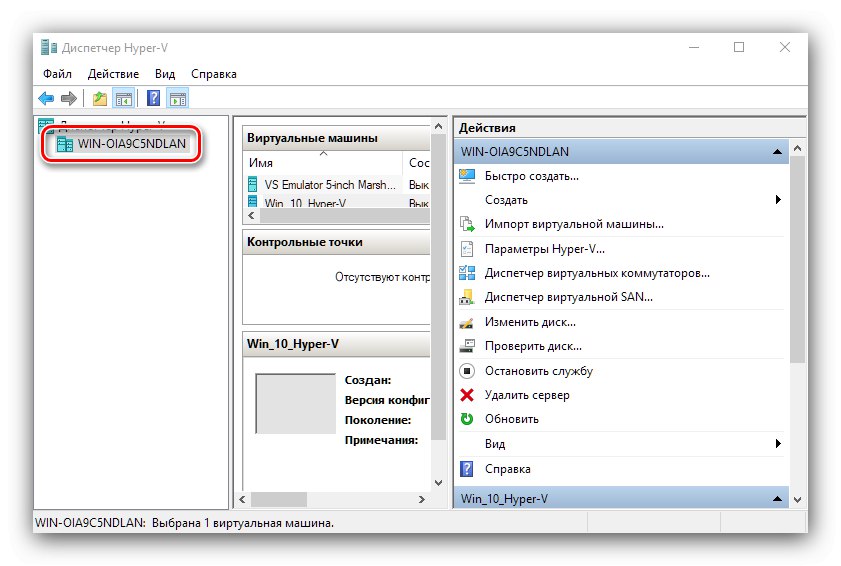The height and width of the screenshot is (566, 841).
Task: Sort by the Имя column header
Action: pos(322,163)
